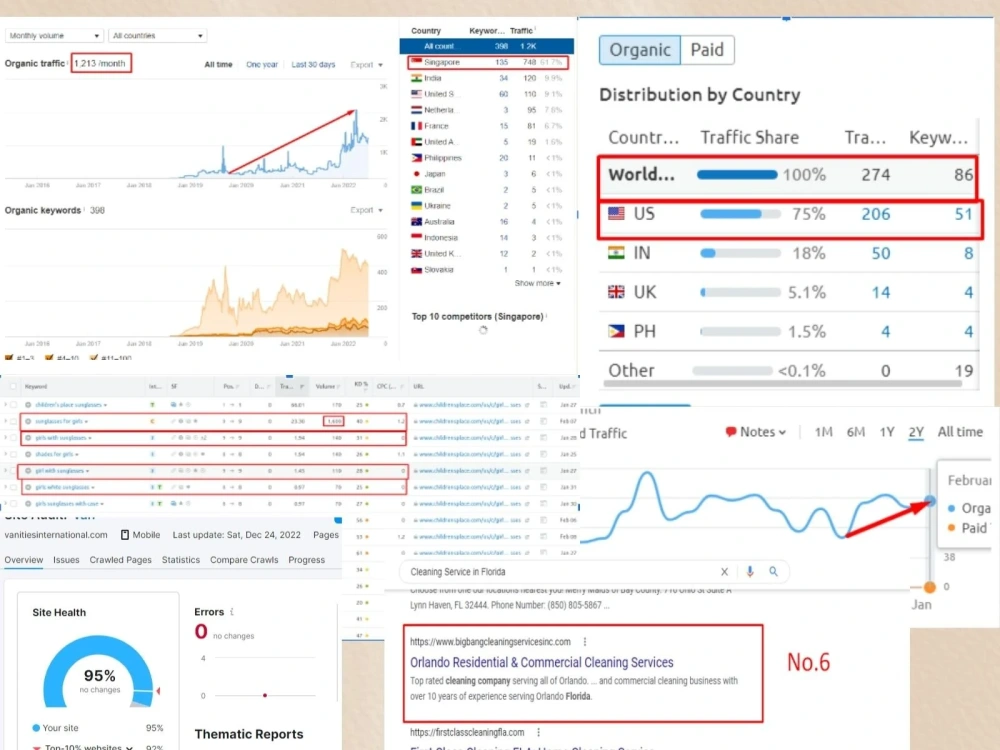
Task: Click the US 75% traffic share bar
Action: tap(740, 214)
